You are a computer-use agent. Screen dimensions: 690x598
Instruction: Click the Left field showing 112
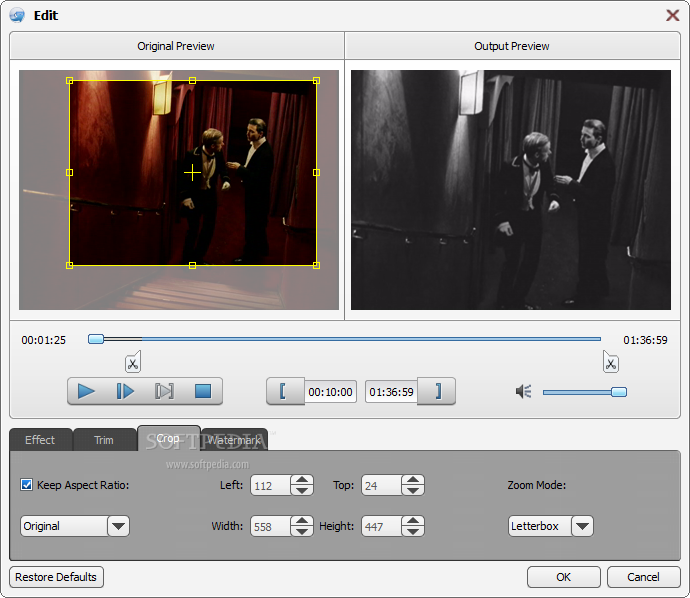click(x=271, y=485)
